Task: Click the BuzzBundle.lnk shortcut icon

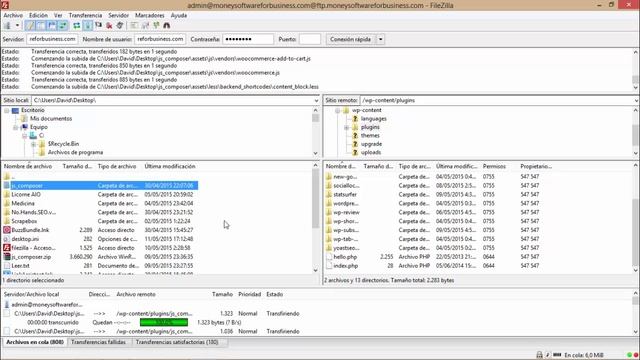Action: [x=7, y=230]
